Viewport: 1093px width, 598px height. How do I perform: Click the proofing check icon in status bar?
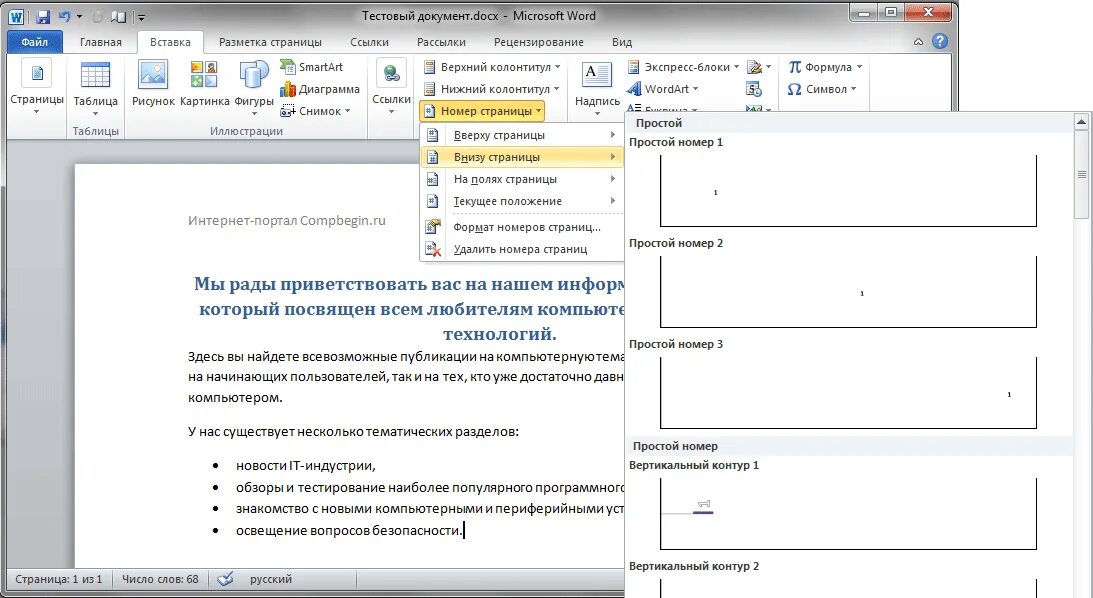pos(225,579)
